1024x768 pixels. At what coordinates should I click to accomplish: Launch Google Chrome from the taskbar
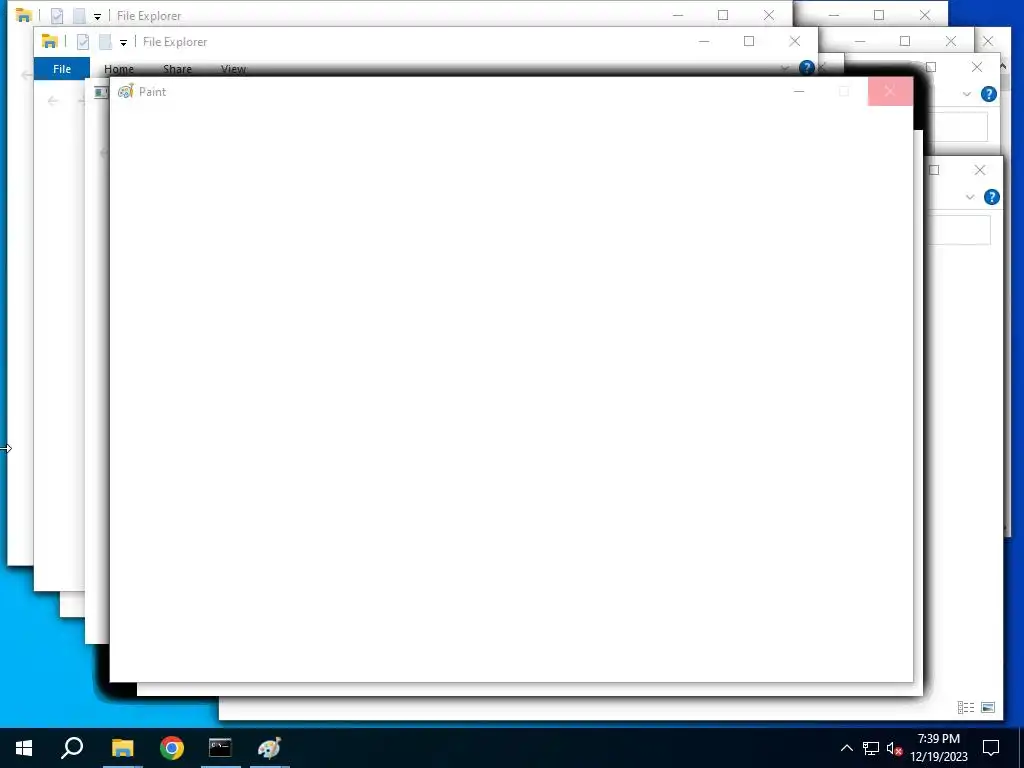tap(172, 748)
